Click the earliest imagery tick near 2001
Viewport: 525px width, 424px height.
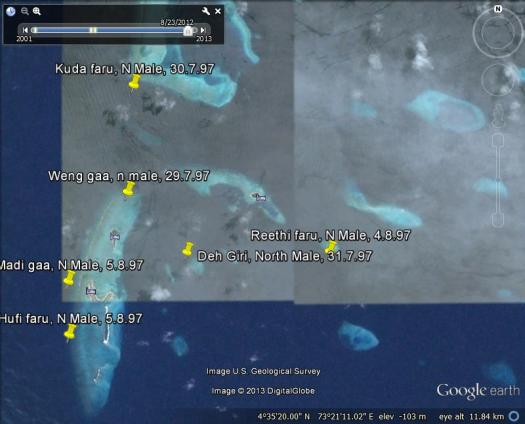(x=34, y=30)
